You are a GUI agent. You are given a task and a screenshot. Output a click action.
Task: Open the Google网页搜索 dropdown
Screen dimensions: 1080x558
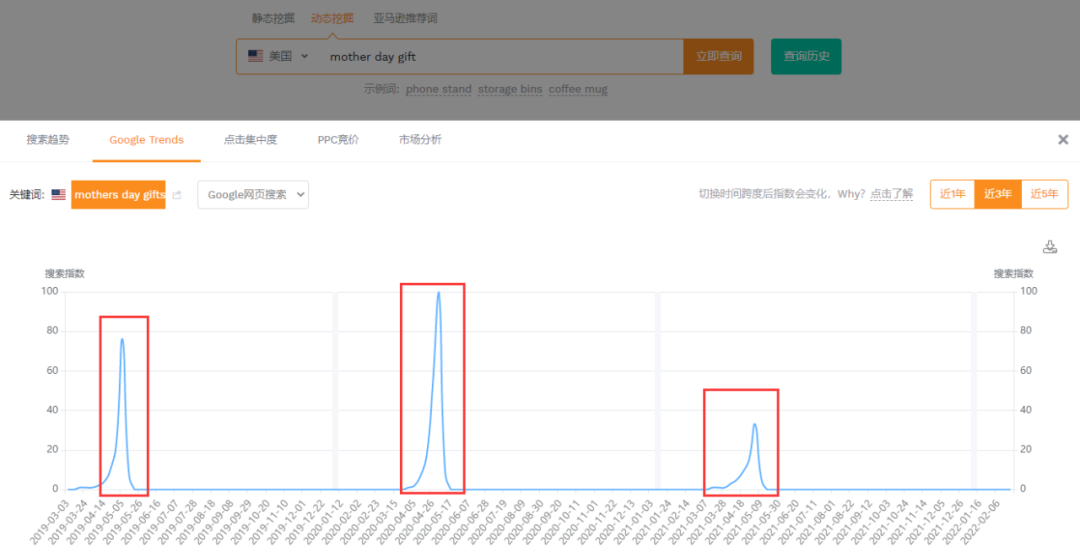253,195
